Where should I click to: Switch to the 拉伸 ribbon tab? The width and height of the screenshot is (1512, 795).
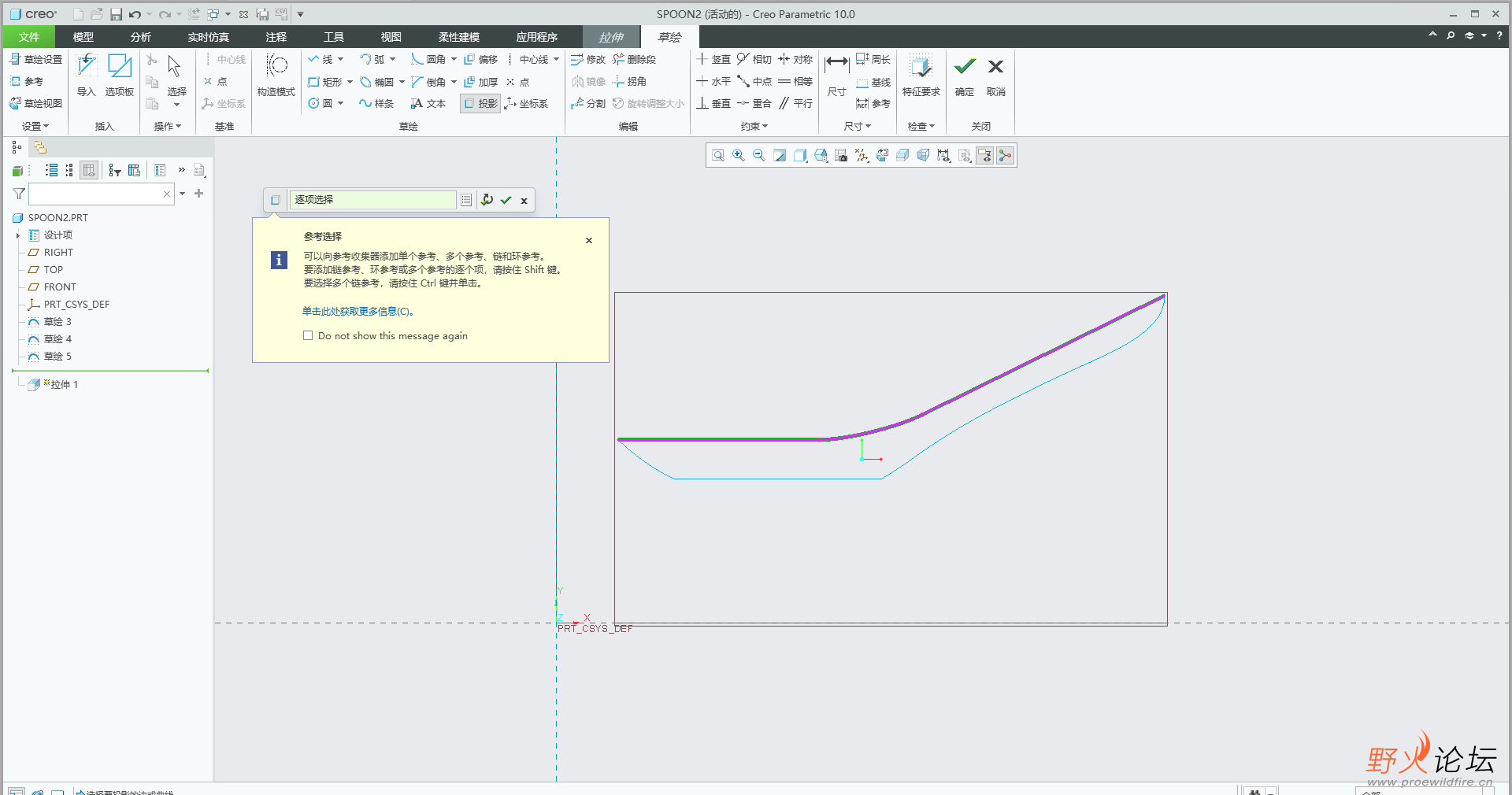pyautogui.click(x=611, y=37)
